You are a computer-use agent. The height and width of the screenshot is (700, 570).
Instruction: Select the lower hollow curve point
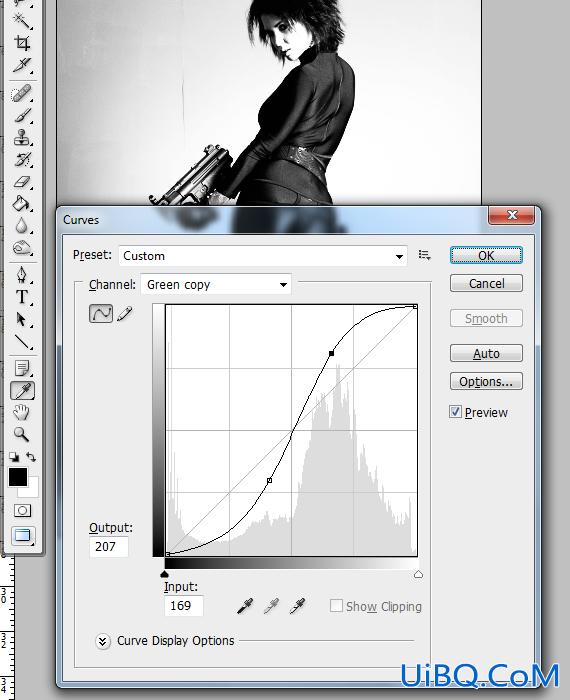coord(269,481)
